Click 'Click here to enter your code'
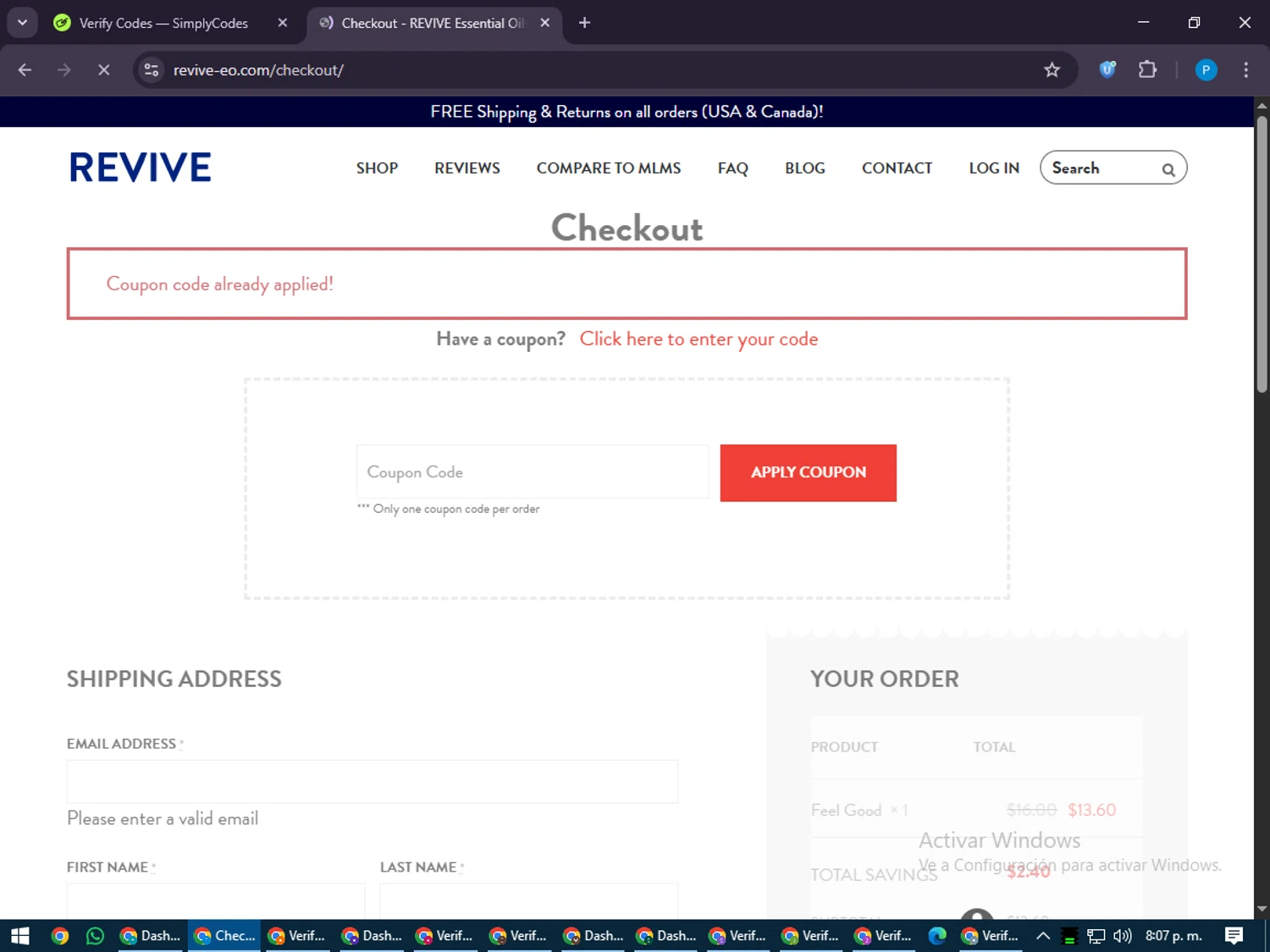The image size is (1270, 952). coord(698,339)
